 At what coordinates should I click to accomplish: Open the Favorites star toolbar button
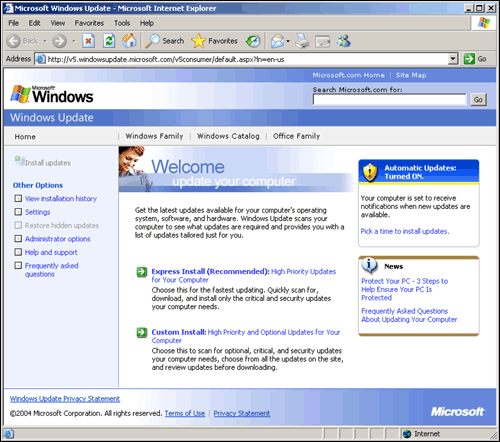214,41
